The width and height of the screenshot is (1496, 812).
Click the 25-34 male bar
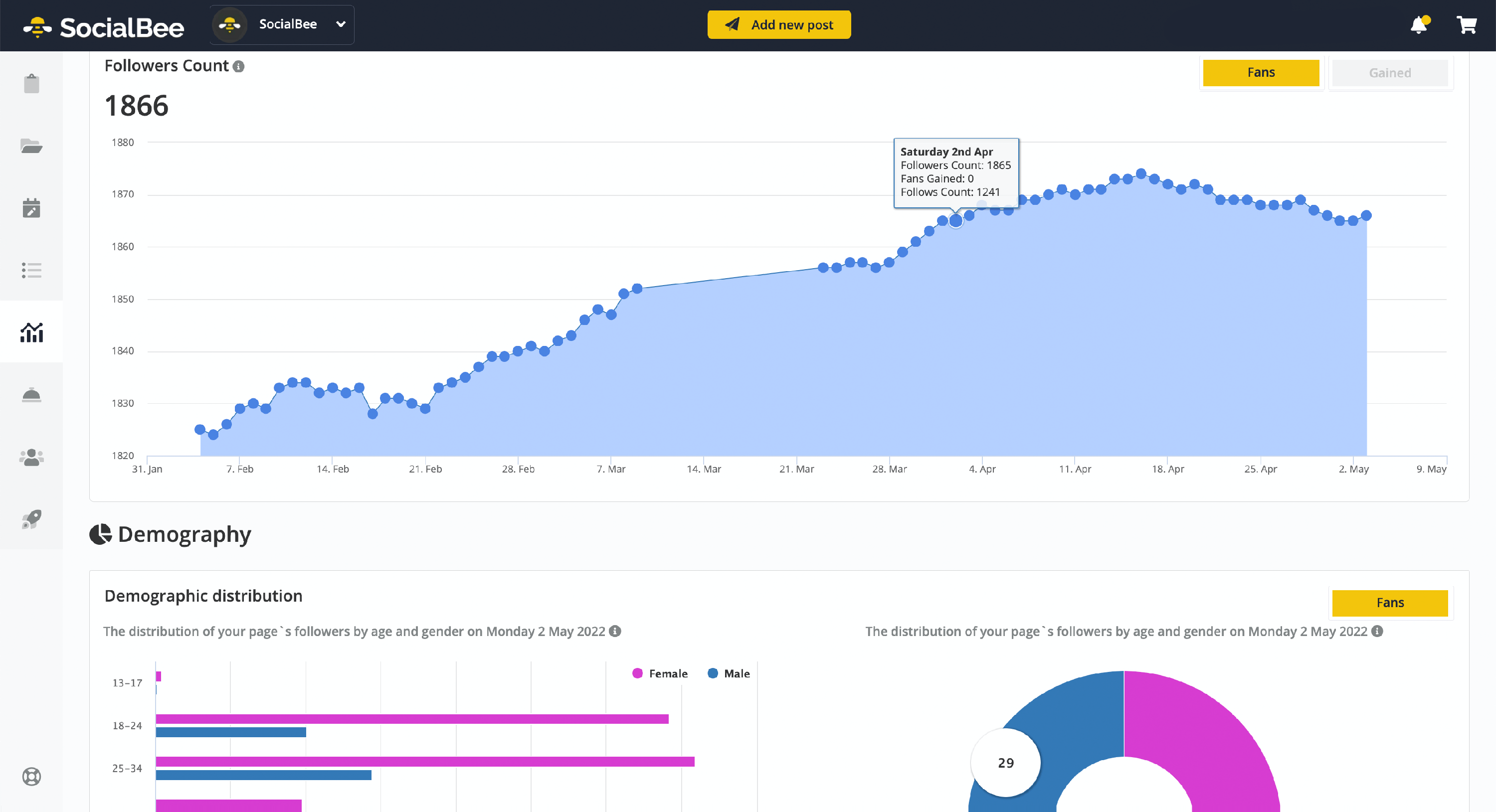coord(264,775)
